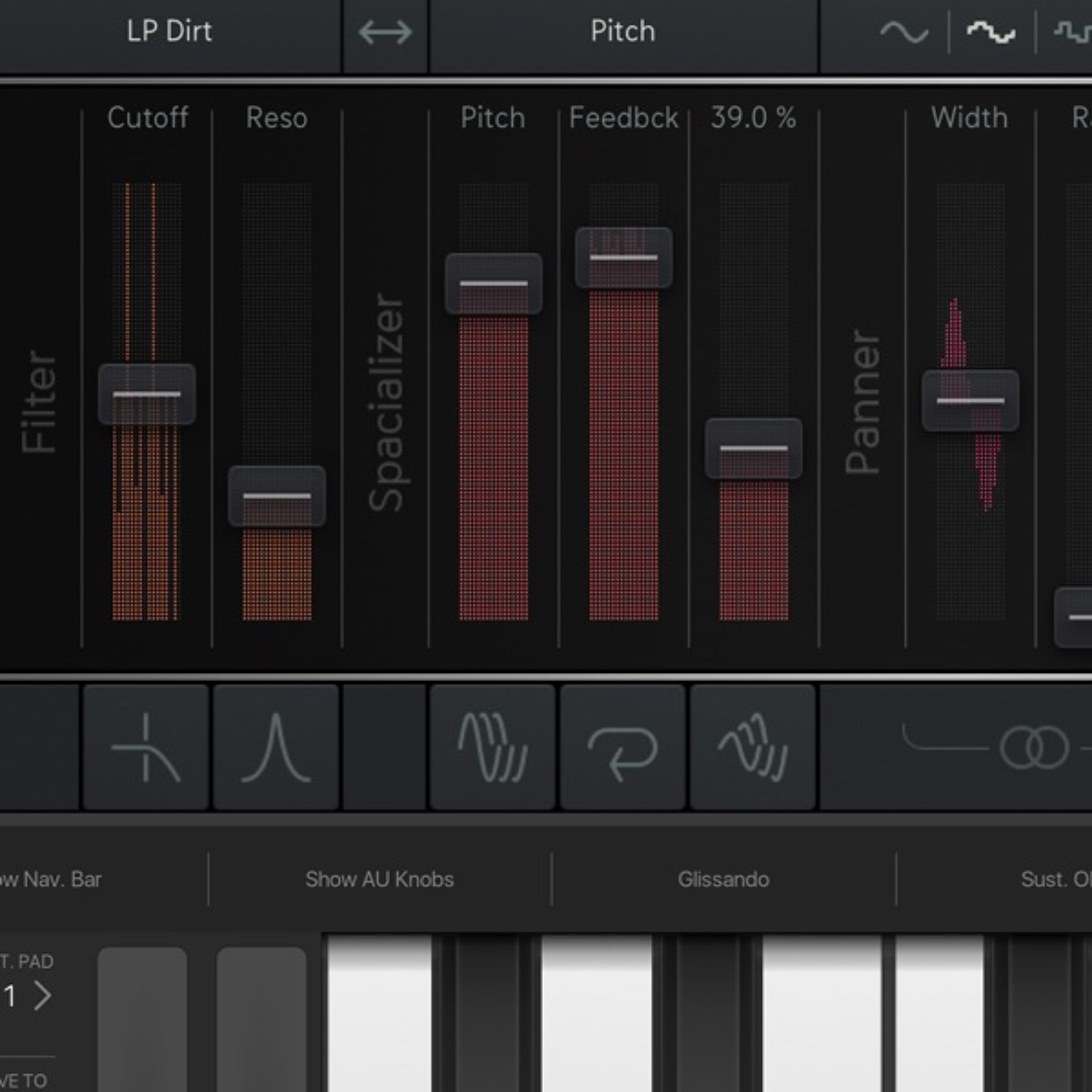Click the vertical Panner section label

pos(863,402)
